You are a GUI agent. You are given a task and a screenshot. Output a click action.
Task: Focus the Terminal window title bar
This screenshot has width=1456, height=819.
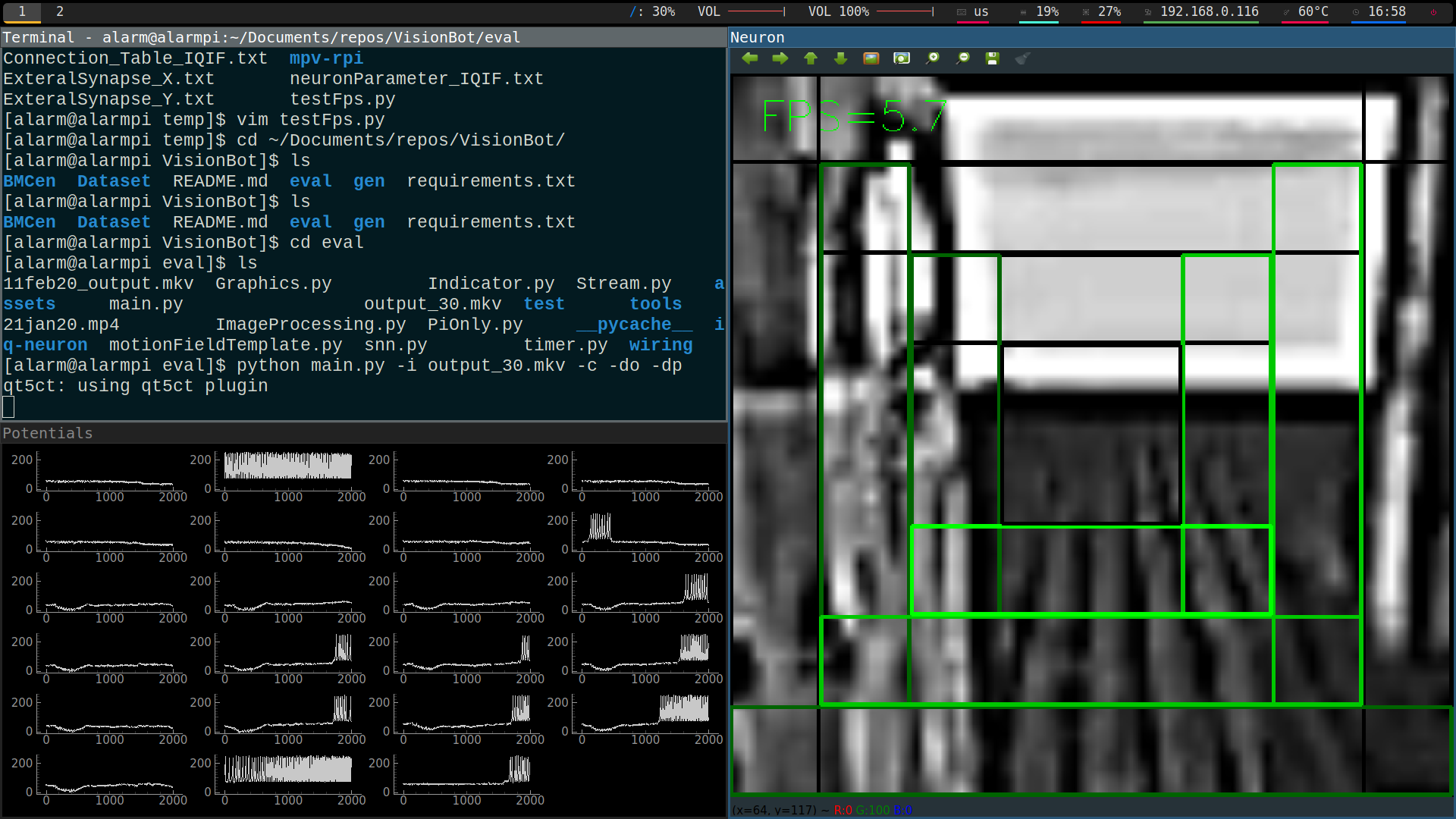[x=364, y=37]
